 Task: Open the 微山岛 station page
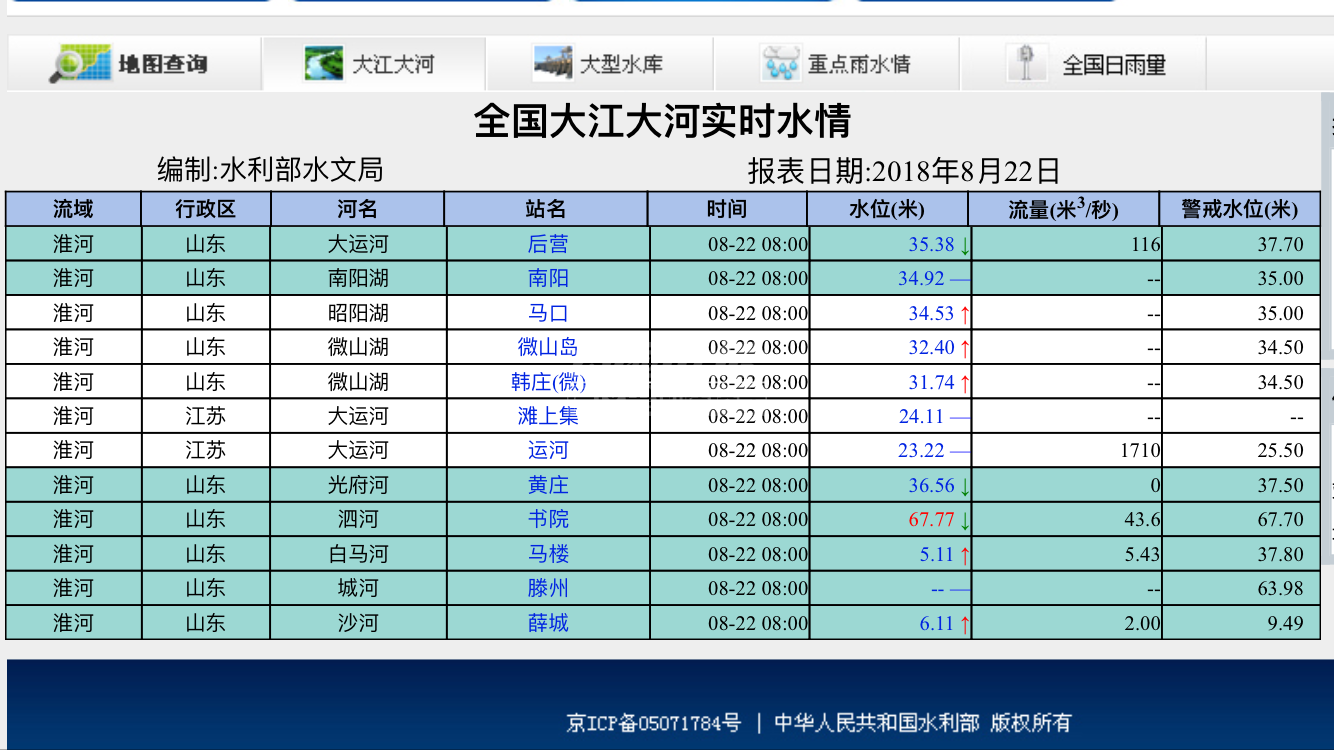click(x=546, y=347)
